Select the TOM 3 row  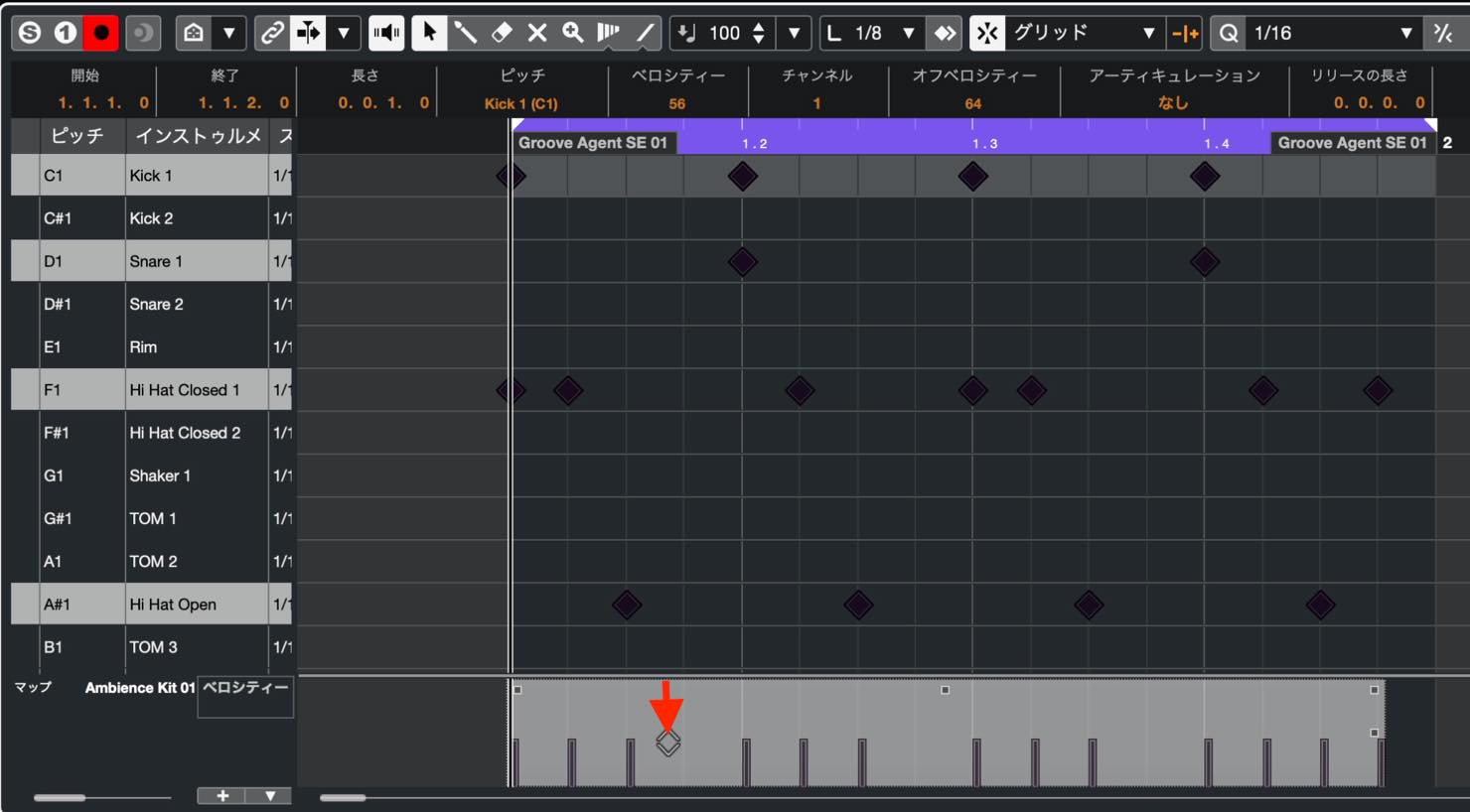pos(152,647)
